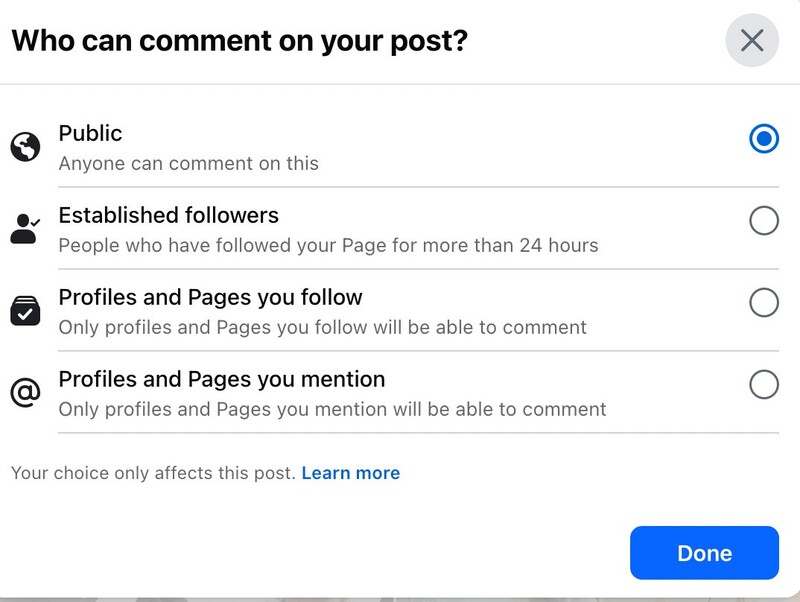This screenshot has height=602, width=800.
Task: Close the comment audience dialog
Action: [x=751, y=40]
